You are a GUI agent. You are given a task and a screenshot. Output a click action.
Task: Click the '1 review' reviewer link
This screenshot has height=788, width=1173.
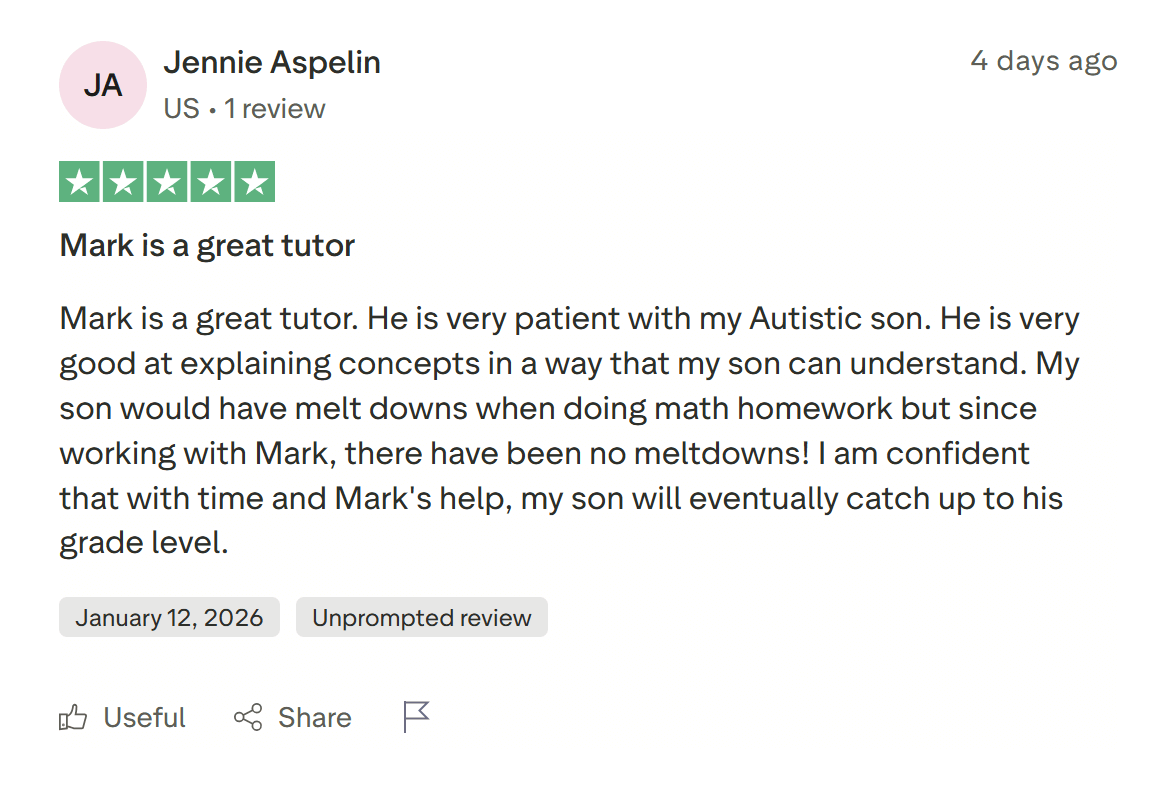tap(275, 108)
